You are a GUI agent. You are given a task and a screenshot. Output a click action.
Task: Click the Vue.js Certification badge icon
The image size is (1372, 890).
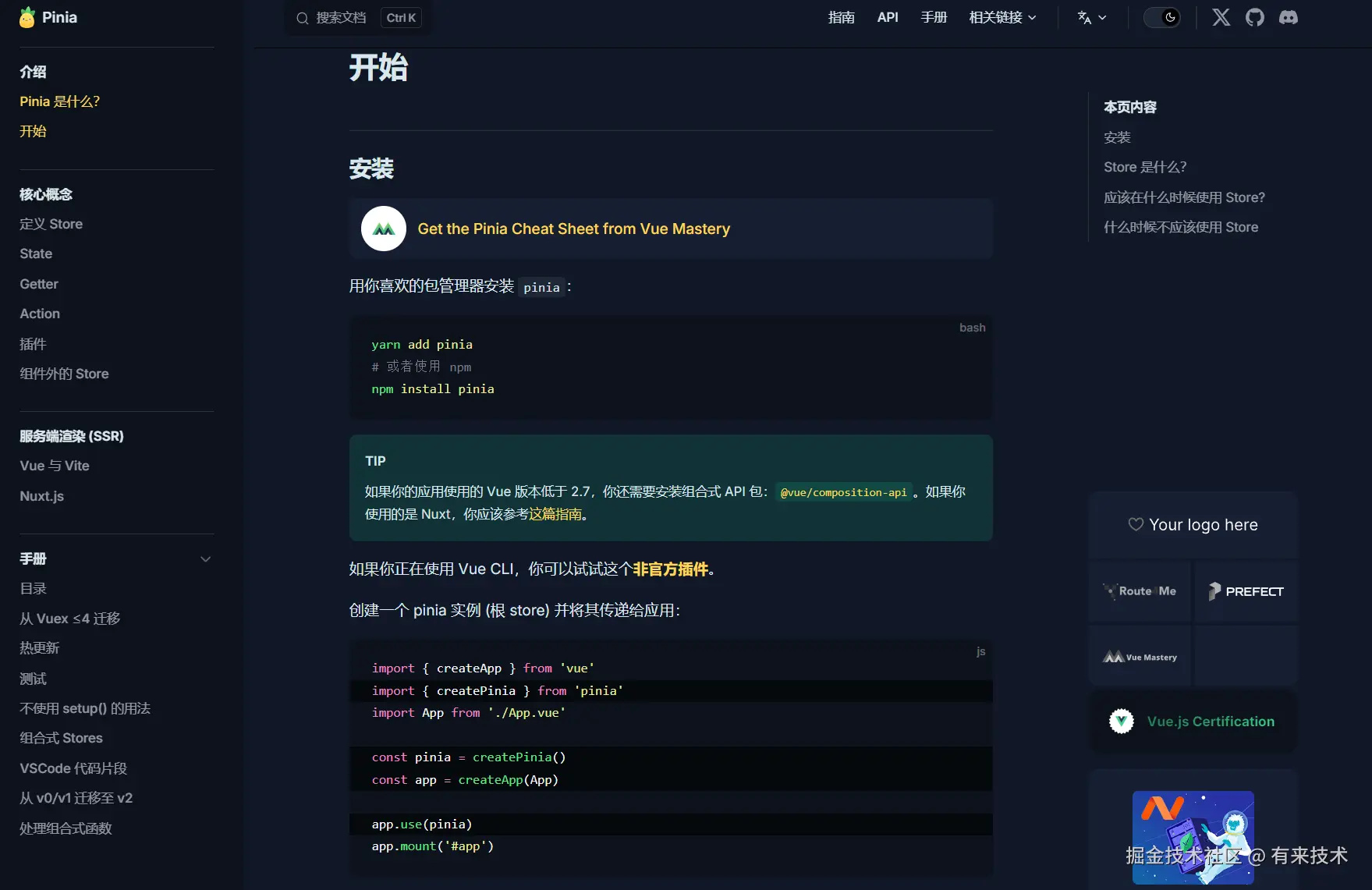point(1122,721)
